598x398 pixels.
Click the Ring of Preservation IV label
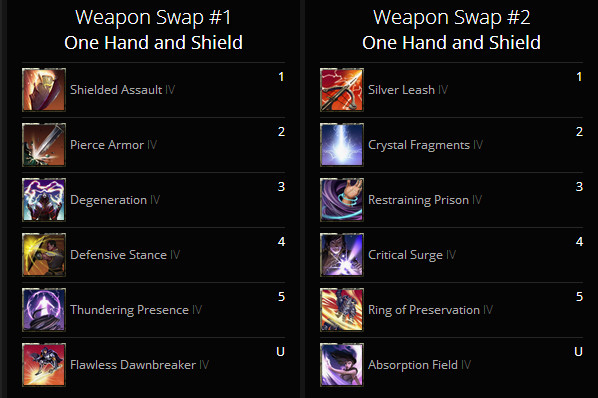tap(430, 310)
